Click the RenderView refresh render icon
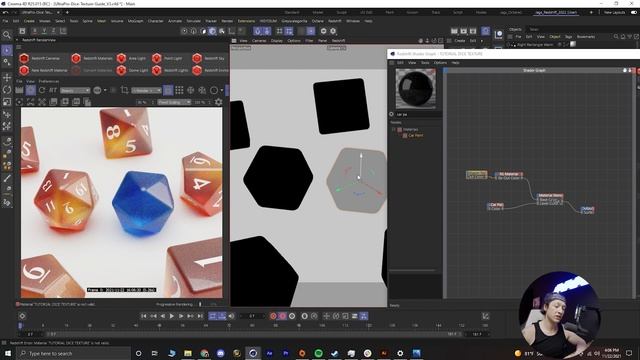Screen dimensions: 640x360 42,90
